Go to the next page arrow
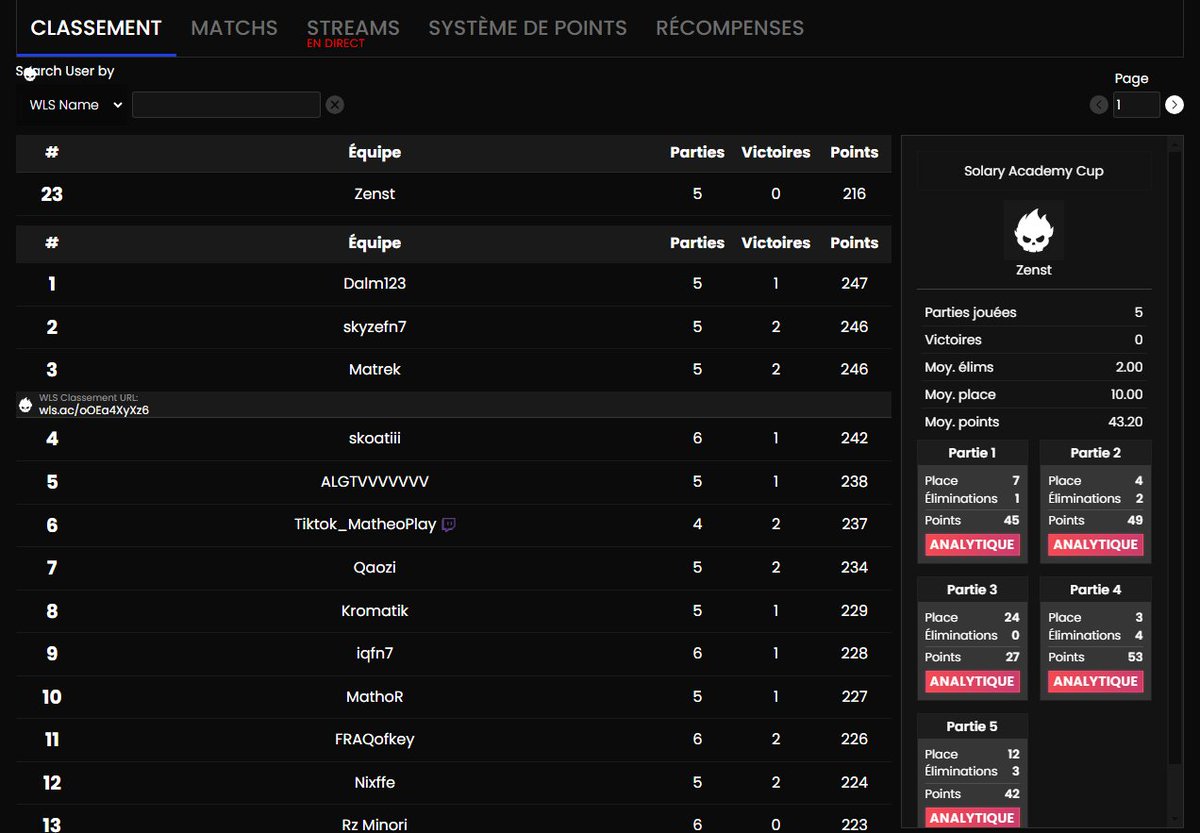Image resolution: width=1200 pixels, height=833 pixels. coord(1174,105)
